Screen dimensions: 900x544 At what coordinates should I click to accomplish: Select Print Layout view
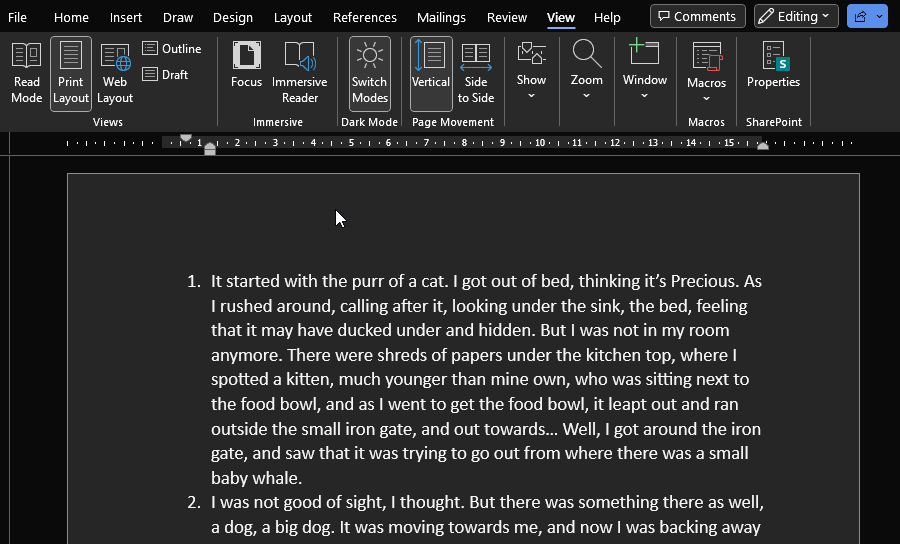tap(71, 73)
